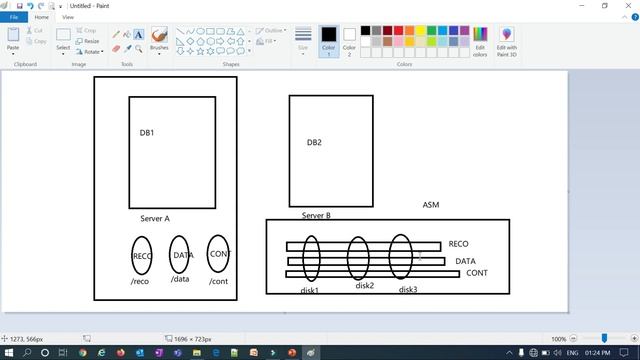Open the taskbar Search icon
640x360 pixels.
[x=27, y=353]
